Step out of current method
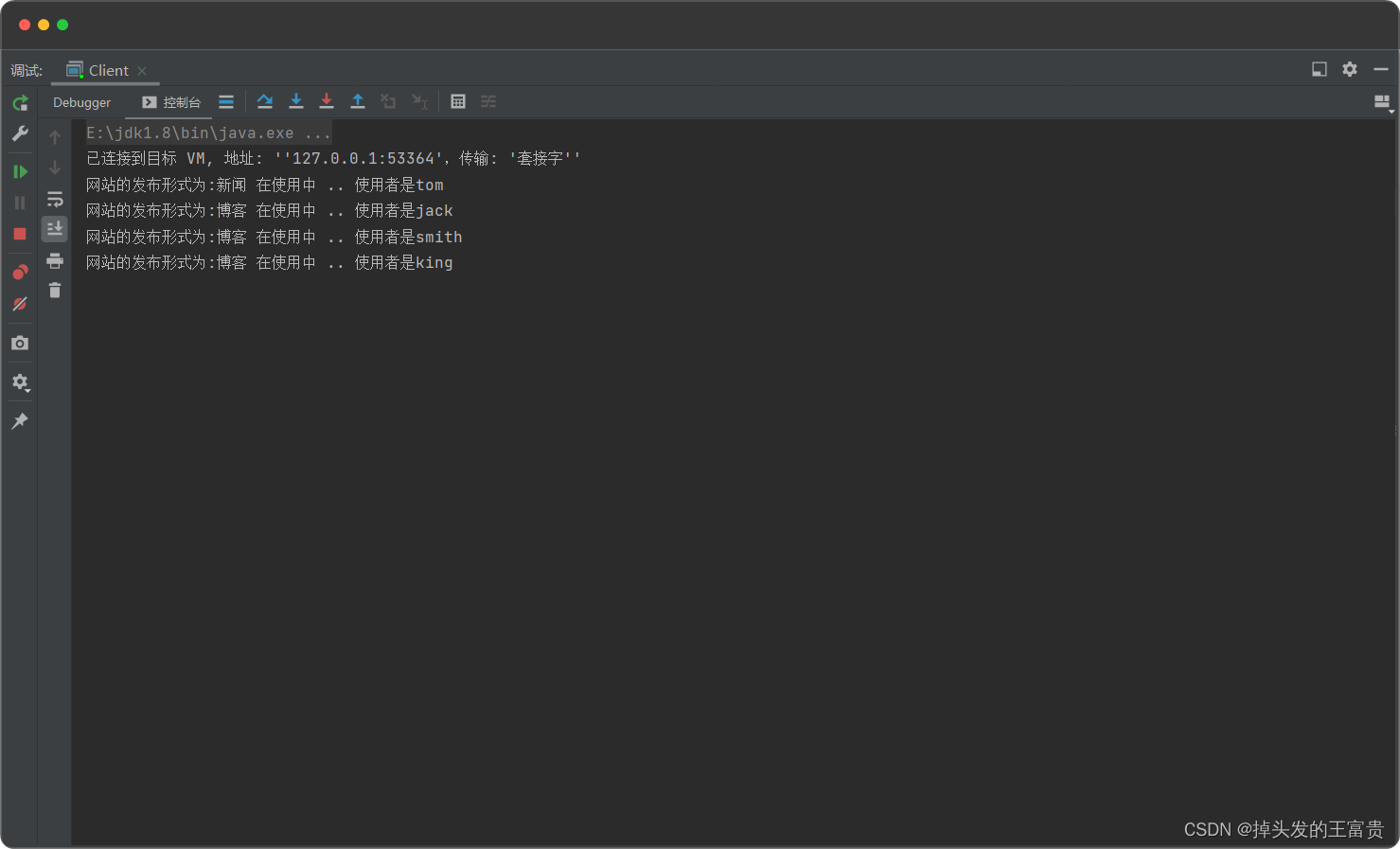The width and height of the screenshot is (1400, 849). 358,101
